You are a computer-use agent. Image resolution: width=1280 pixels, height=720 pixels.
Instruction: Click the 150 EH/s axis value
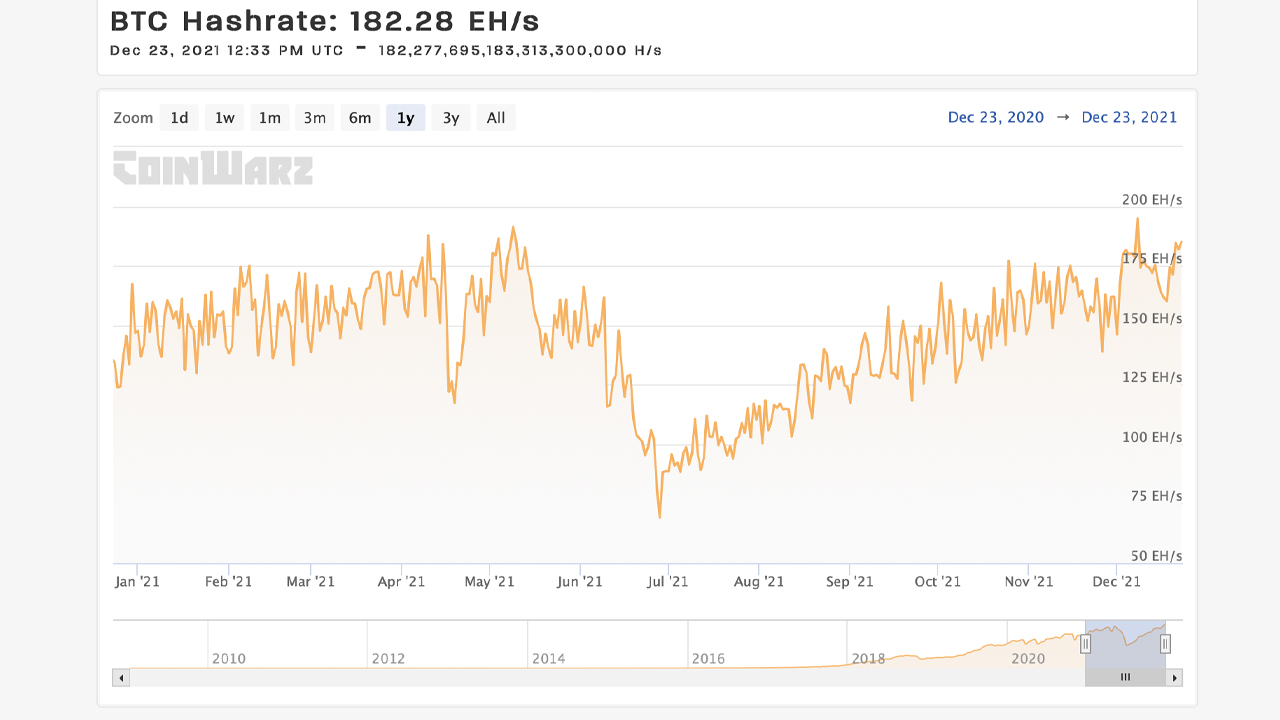click(x=1152, y=318)
